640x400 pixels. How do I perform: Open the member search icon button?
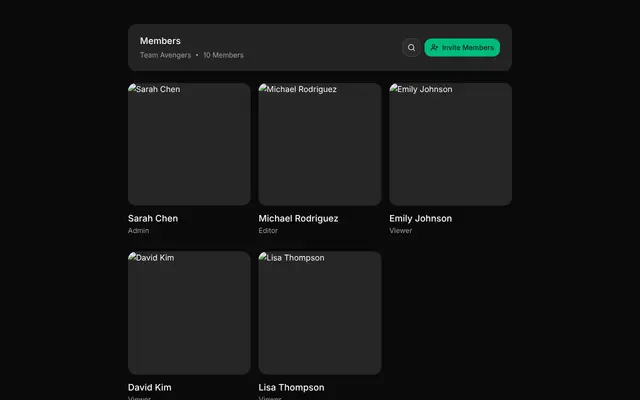coord(411,47)
